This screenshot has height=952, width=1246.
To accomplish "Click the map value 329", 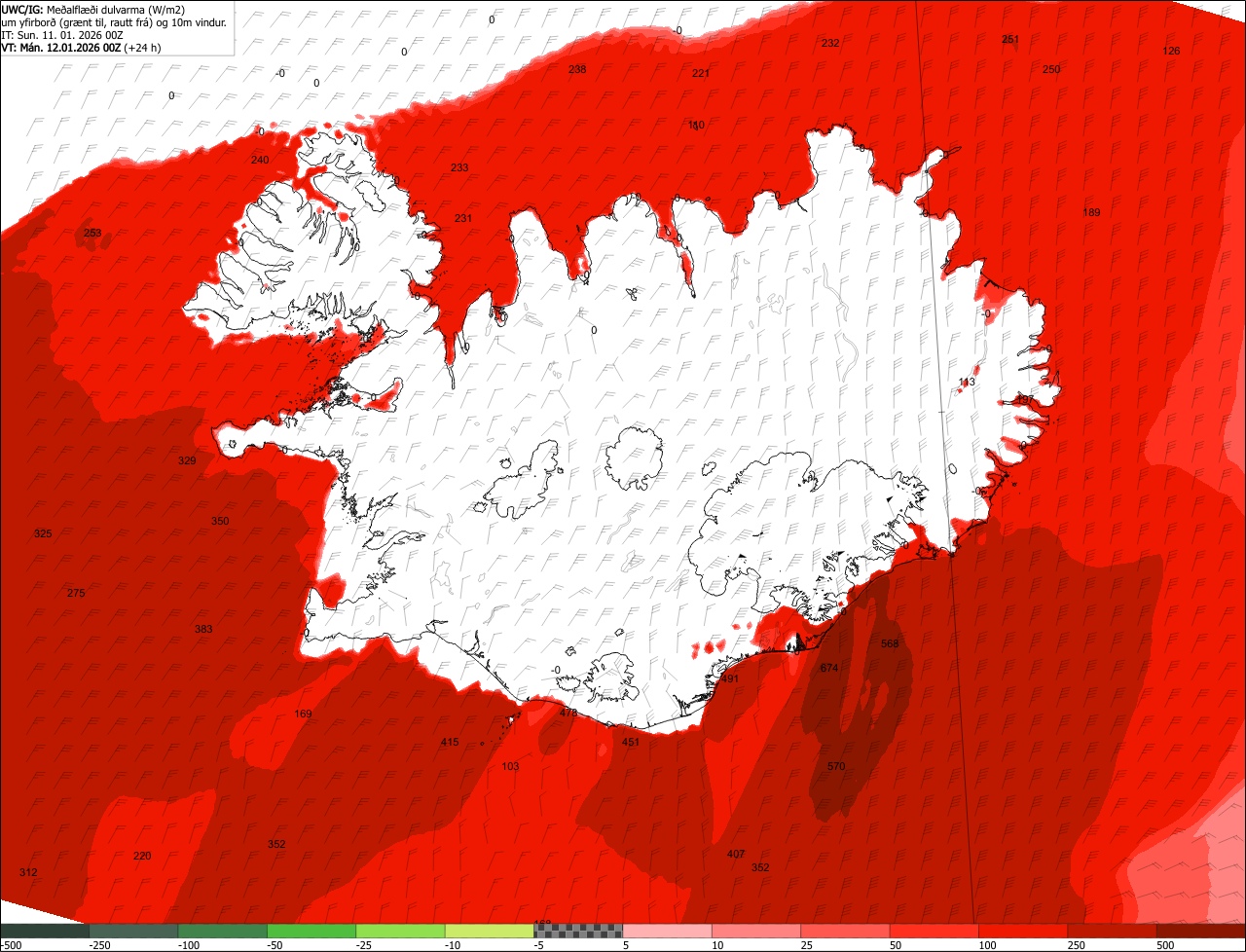I will coord(187,460).
